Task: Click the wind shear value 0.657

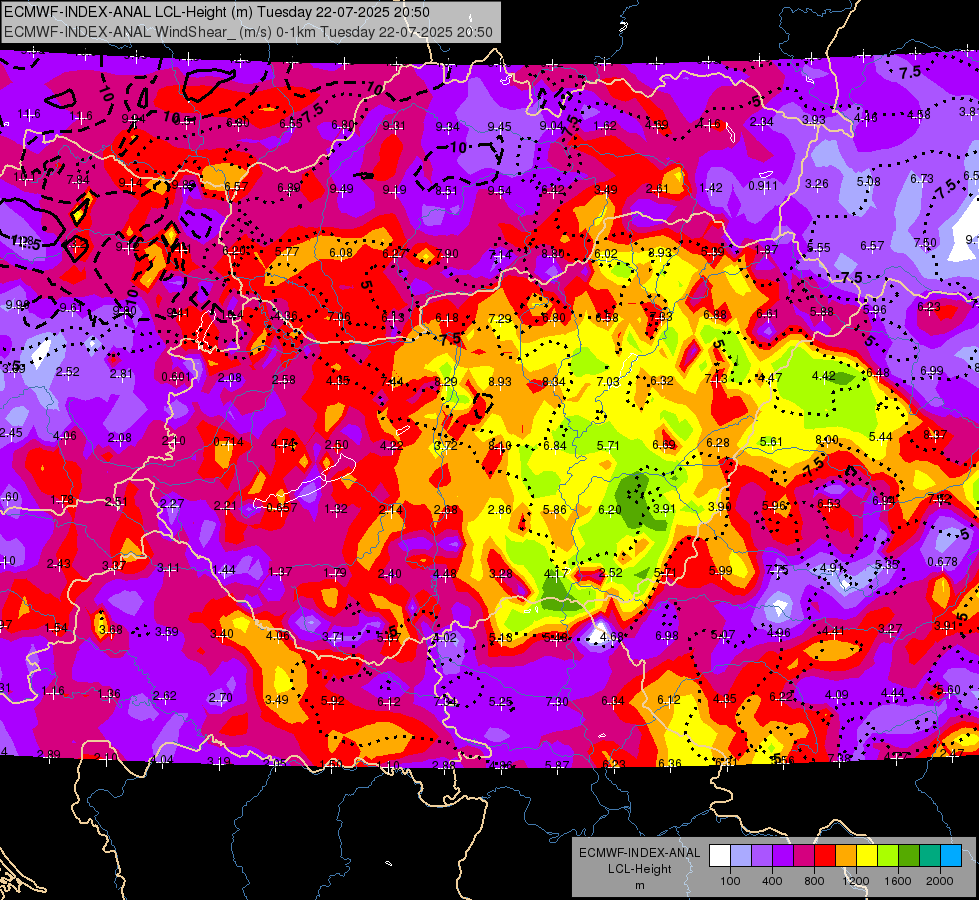Action: (x=282, y=507)
